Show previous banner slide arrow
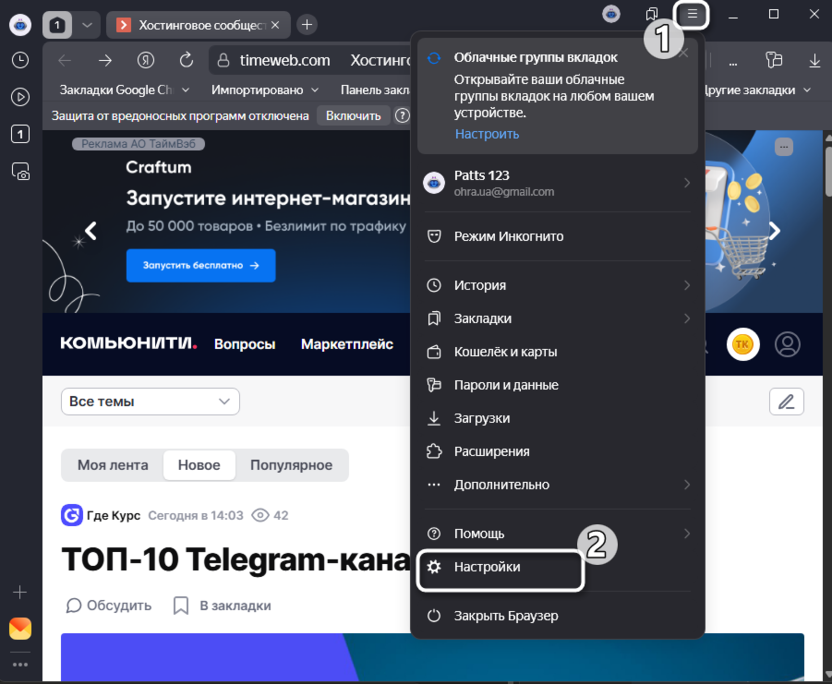The height and width of the screenshot is (684, 832). click(x=91, y=231)
